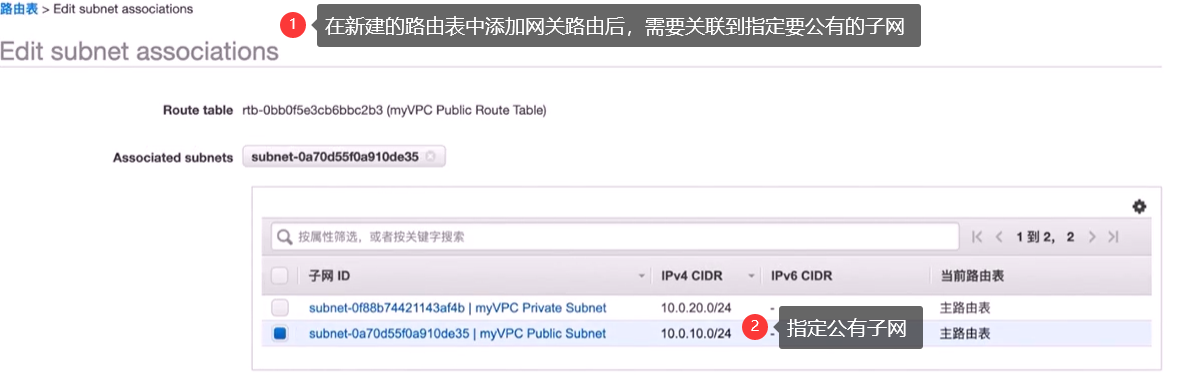Click the red number 1 annotation badge
Image resolution: width=1184 pixels, height=381 pixels.
tap(292, 26)
